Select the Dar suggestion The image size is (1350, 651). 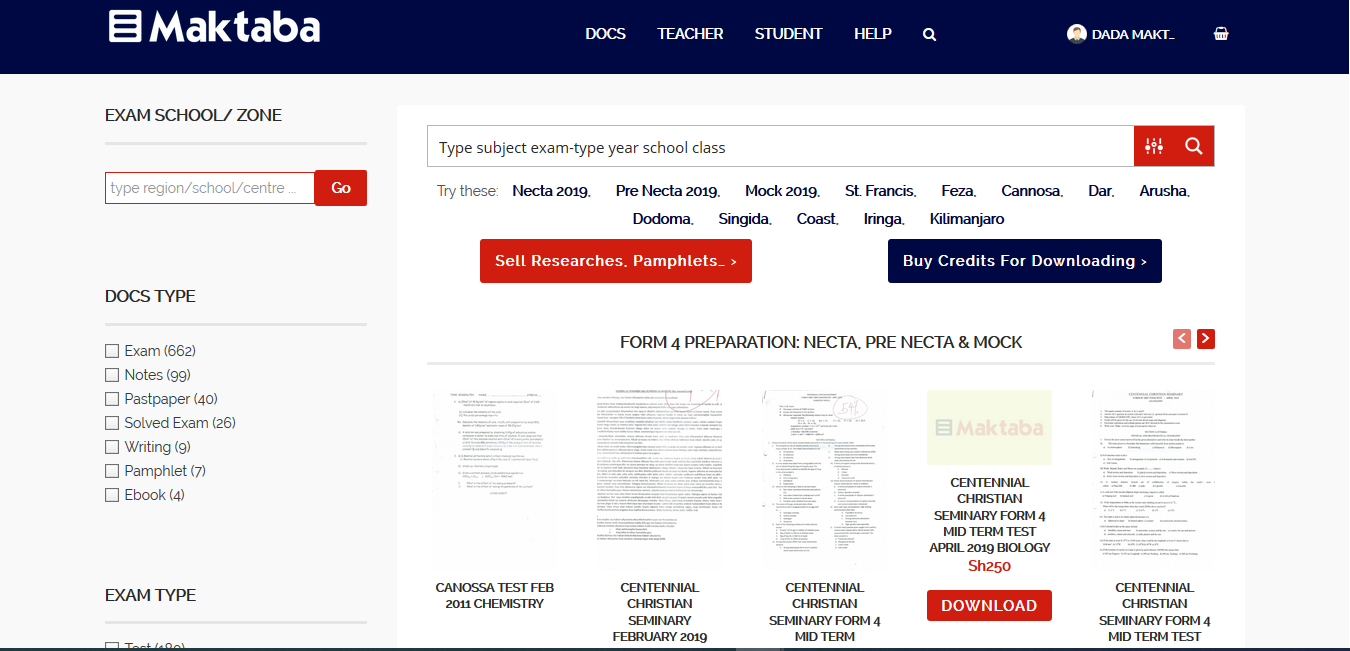tap(1101, 191)
